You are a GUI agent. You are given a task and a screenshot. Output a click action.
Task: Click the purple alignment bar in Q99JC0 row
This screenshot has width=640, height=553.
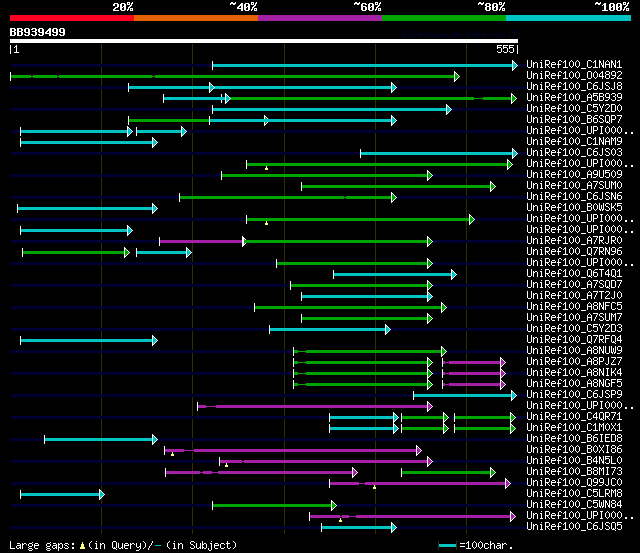(x=420, y=484)
